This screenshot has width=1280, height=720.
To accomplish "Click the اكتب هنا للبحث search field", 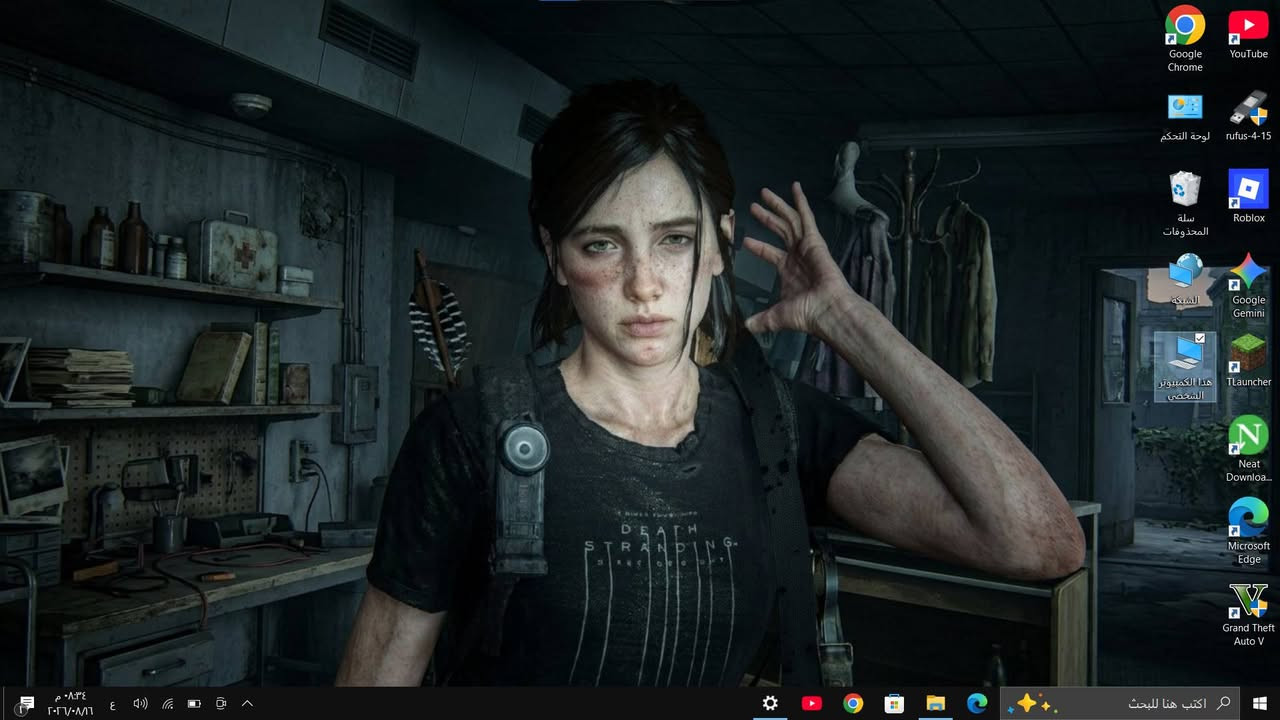I will pos(1121,704).
